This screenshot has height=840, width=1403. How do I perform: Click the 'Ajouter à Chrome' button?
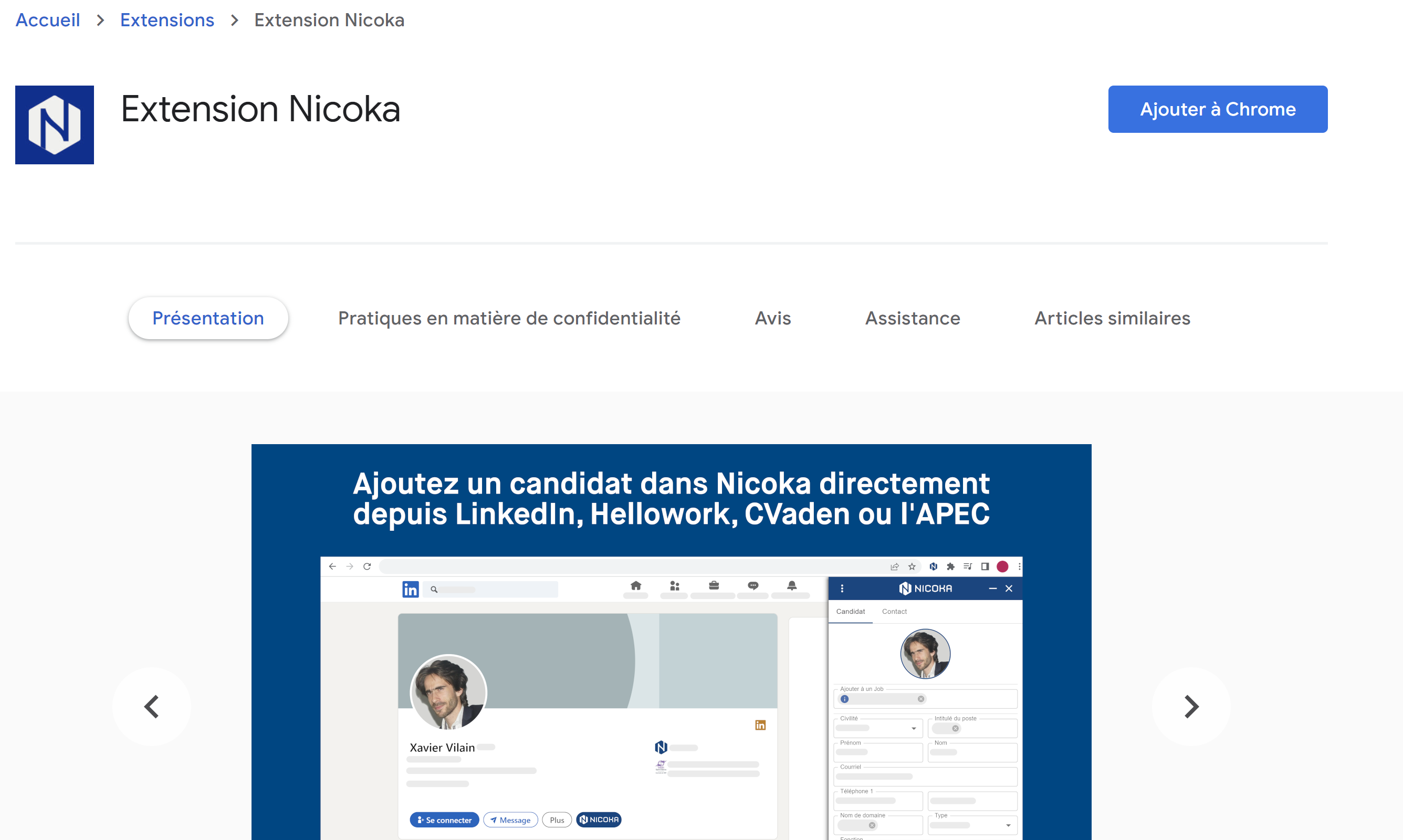click(1217, 109)
